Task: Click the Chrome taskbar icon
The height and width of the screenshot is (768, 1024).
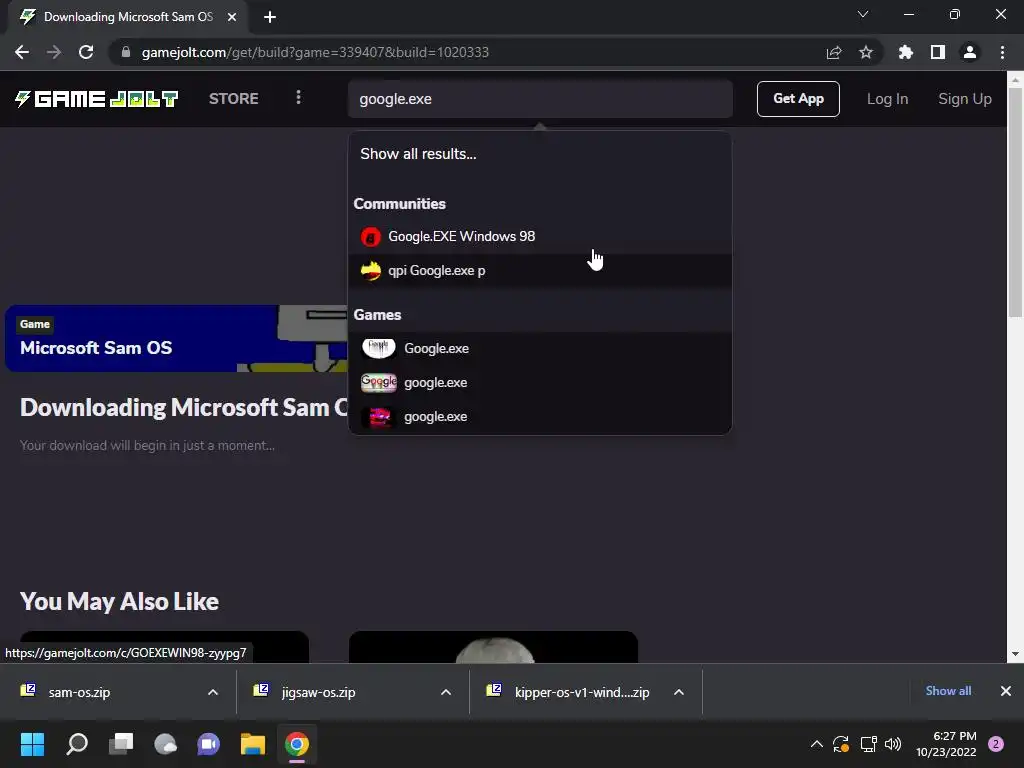Action: [296, 744]
